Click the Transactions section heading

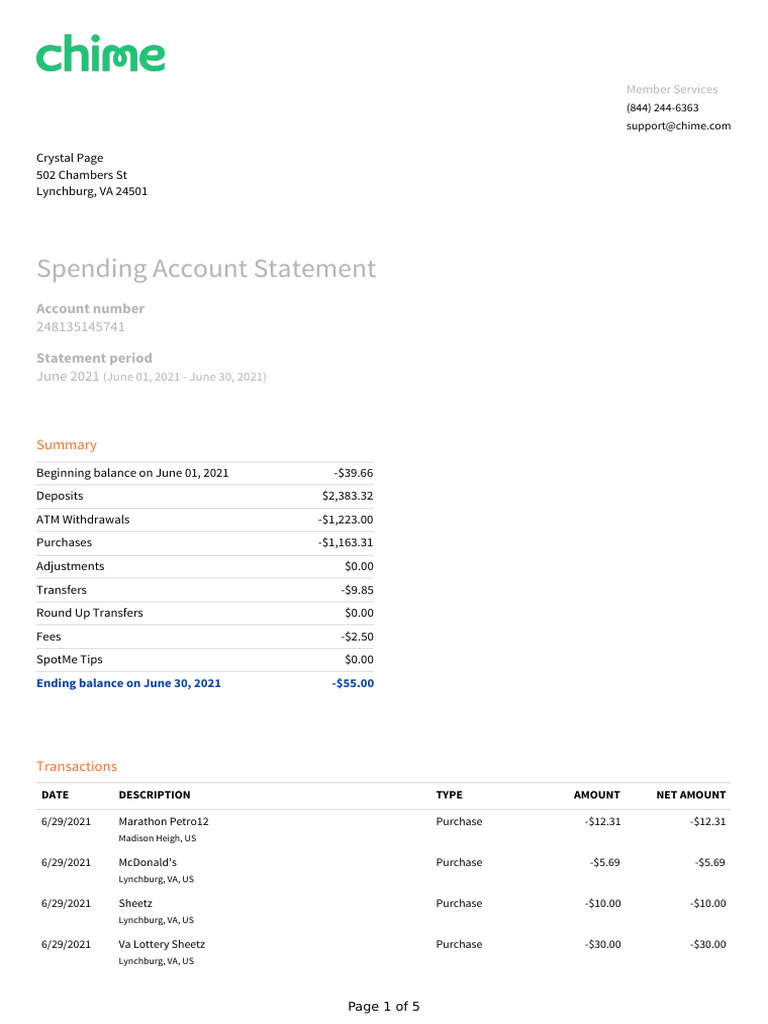click(76, 767)
